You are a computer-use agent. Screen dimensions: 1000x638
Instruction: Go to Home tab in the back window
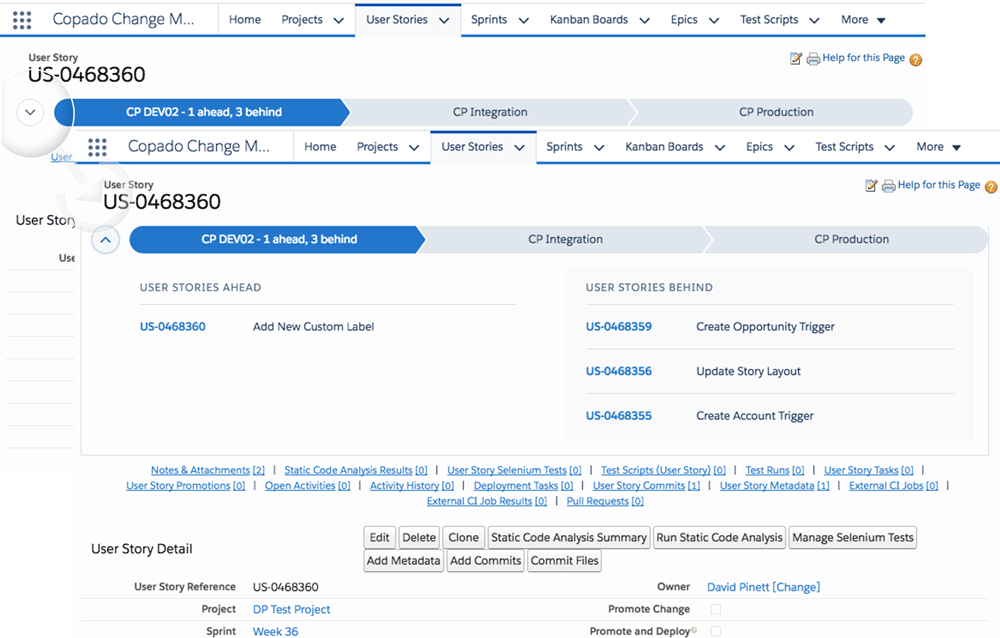pyautogui.click(x=245, y=20)
